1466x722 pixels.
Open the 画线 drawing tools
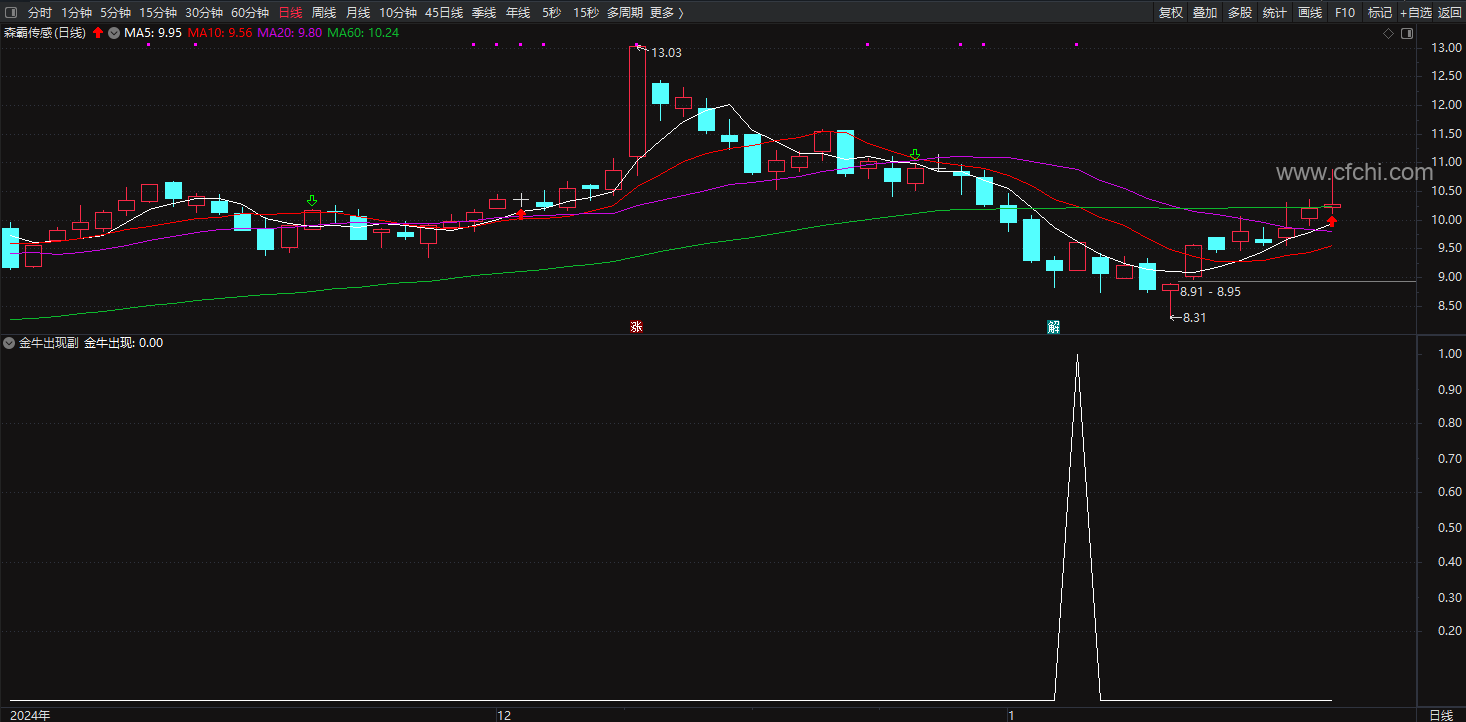tap(1310, 13)
